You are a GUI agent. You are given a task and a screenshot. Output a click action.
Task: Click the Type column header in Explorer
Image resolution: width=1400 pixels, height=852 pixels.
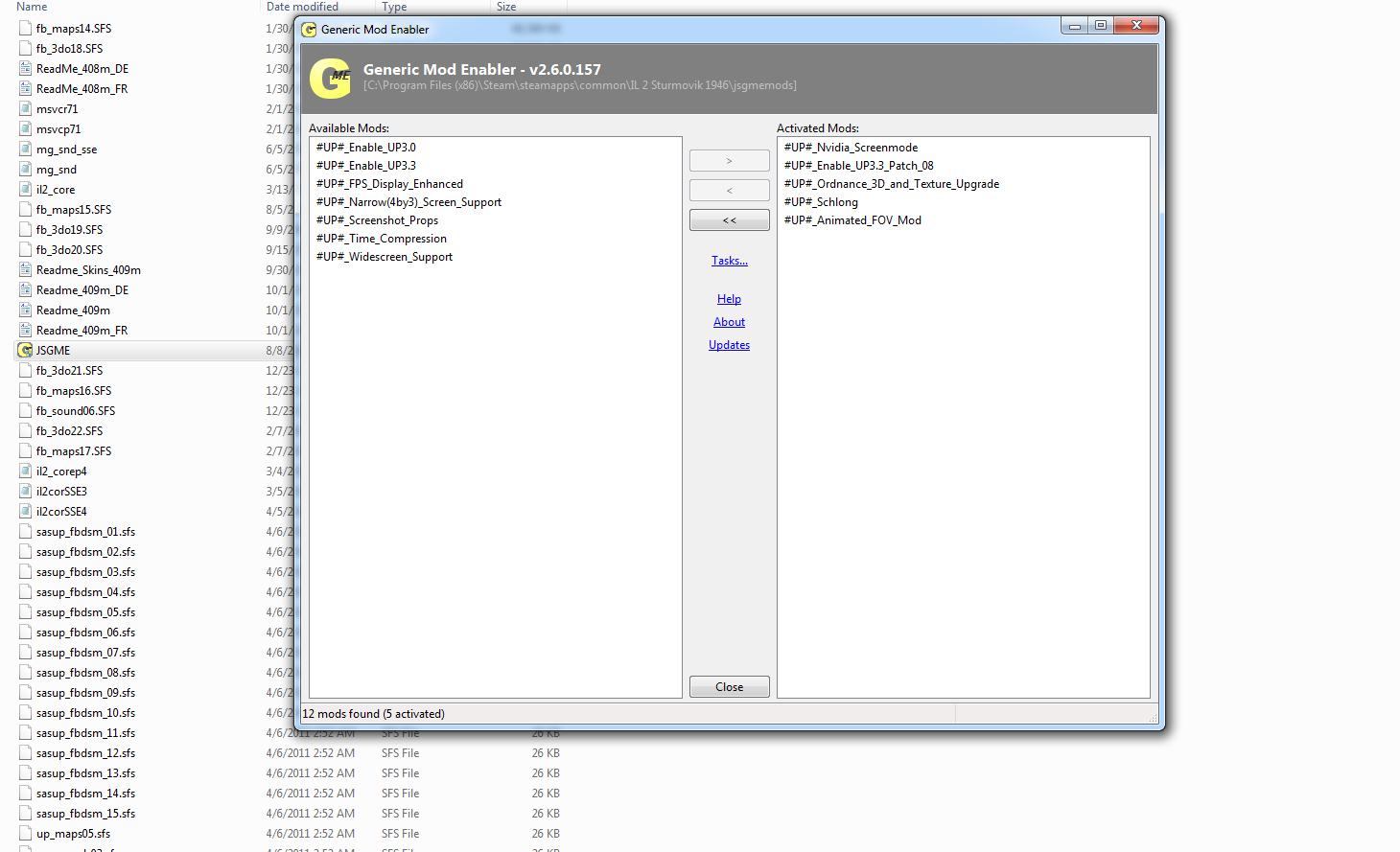[x=394, y=7]
